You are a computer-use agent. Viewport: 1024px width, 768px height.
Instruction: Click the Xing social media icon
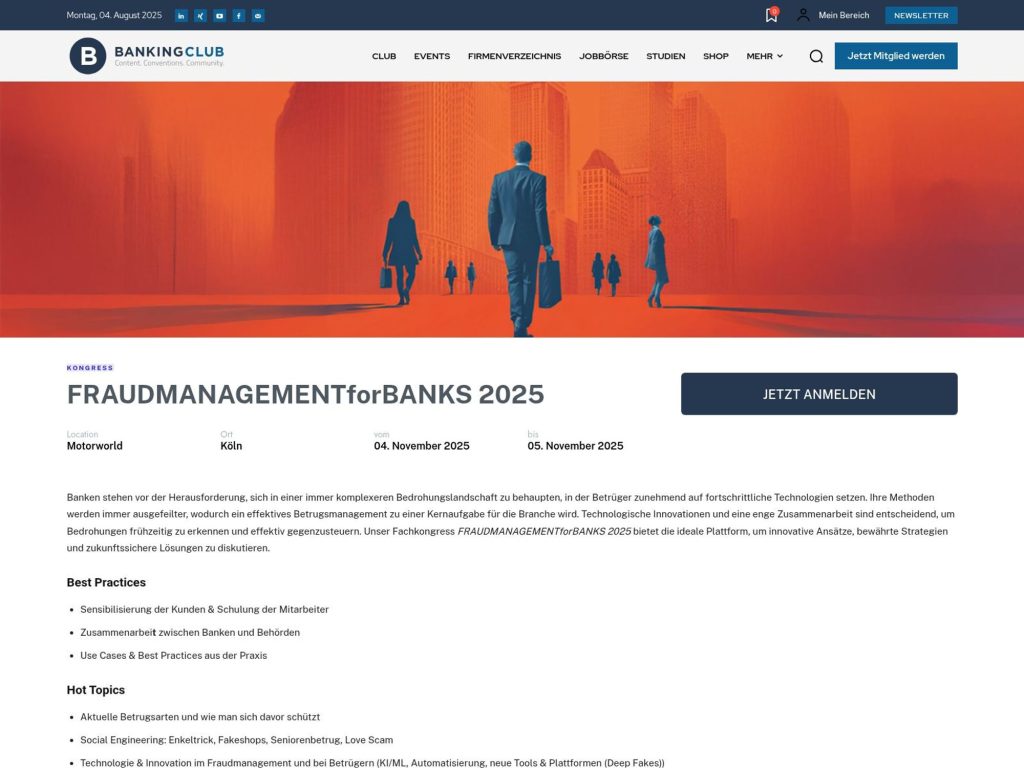click(199, 15)
